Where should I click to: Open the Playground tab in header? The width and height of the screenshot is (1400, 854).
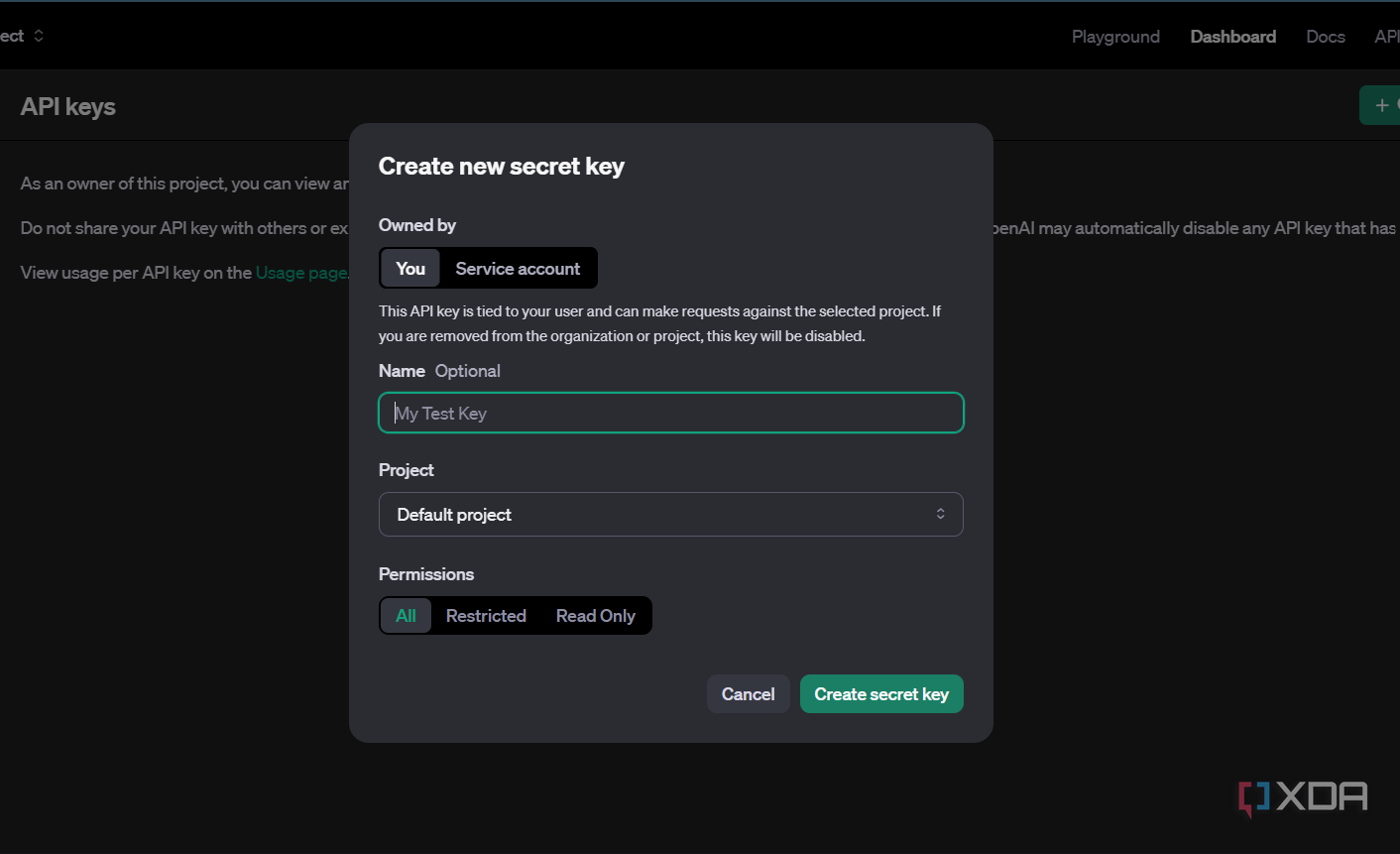click(x=1115, y=37)
